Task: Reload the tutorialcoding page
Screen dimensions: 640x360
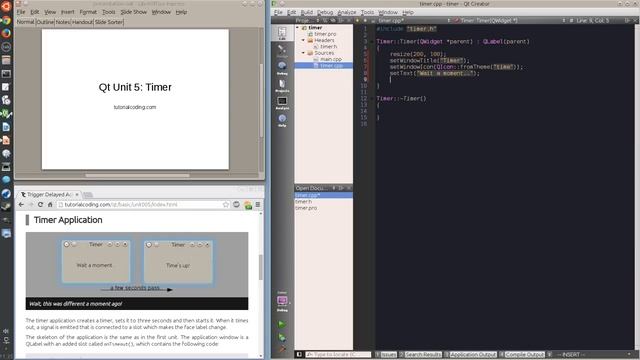Action: [40, 204]
